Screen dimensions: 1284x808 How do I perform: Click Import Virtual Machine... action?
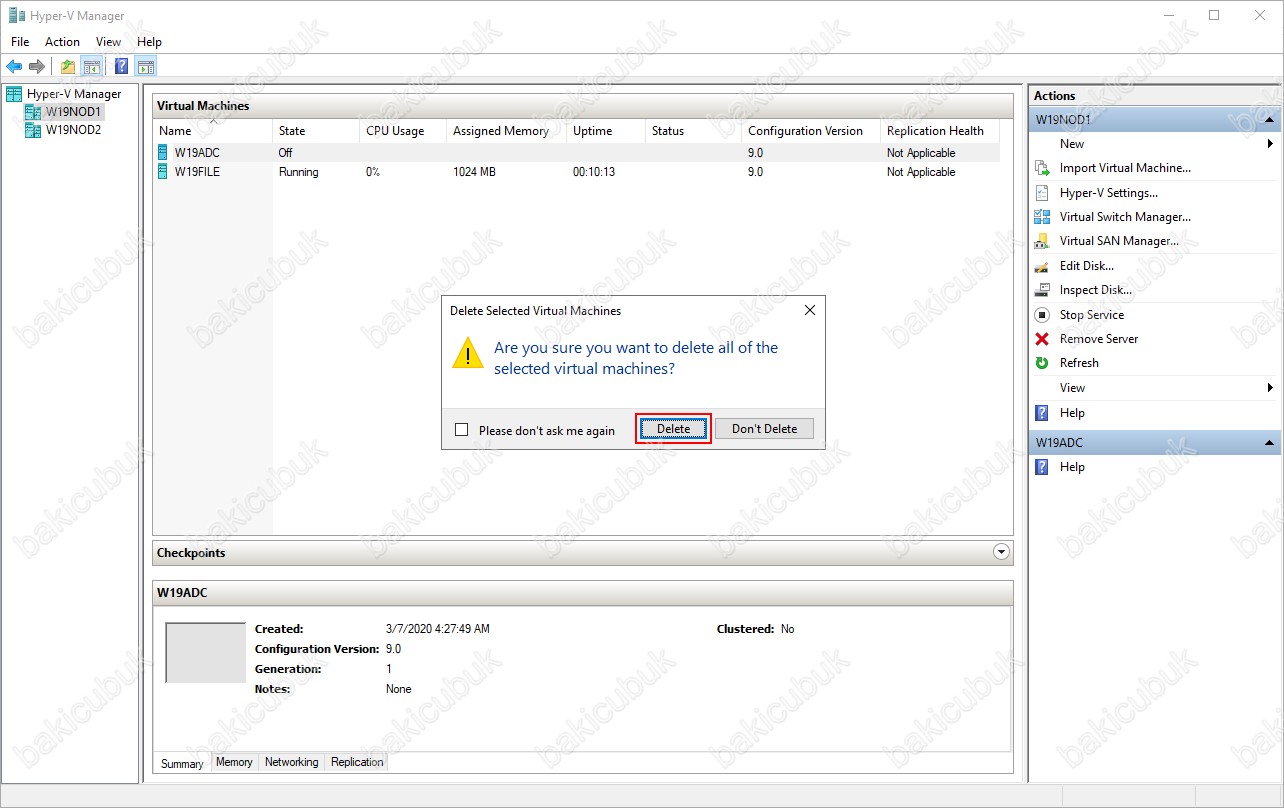1125,168
